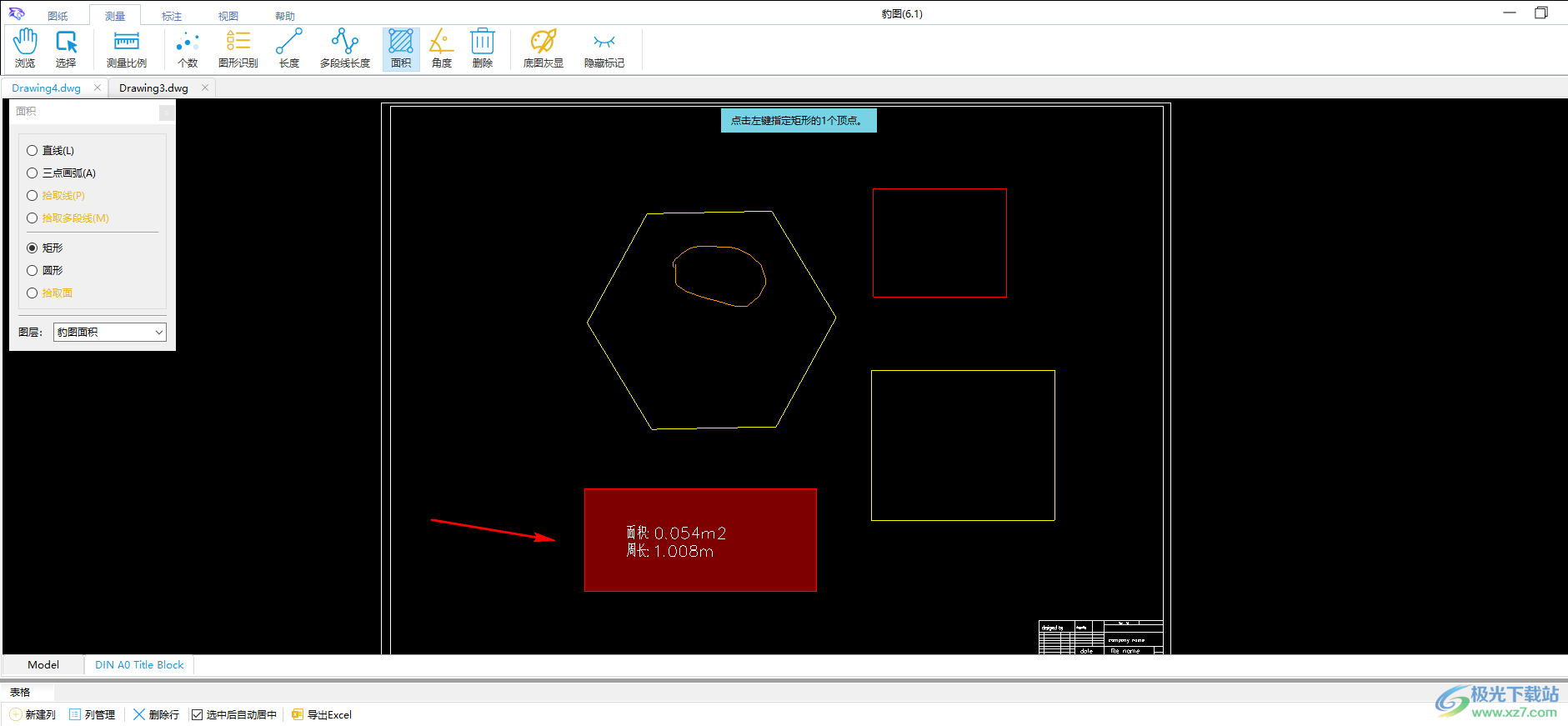Viewport: 1568px width, 726px height.
Task: Select the 直线(L) radio option
Action: (x=33, y=151)
